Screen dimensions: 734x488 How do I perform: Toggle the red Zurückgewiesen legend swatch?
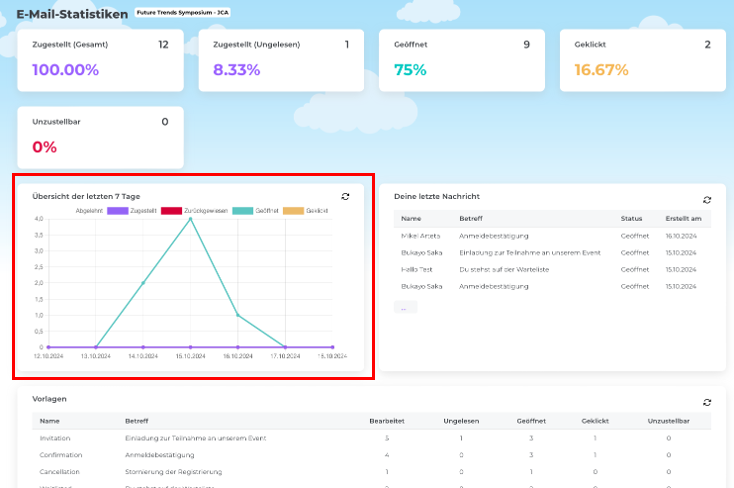pyautogui.click(x=171, y=211)
